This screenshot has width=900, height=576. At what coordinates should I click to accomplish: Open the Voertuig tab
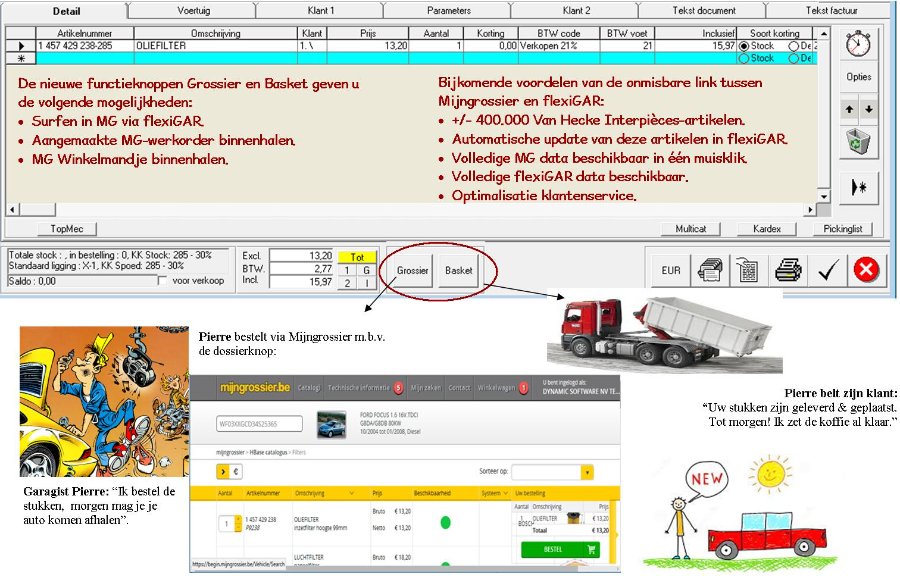tap(193, 10)
